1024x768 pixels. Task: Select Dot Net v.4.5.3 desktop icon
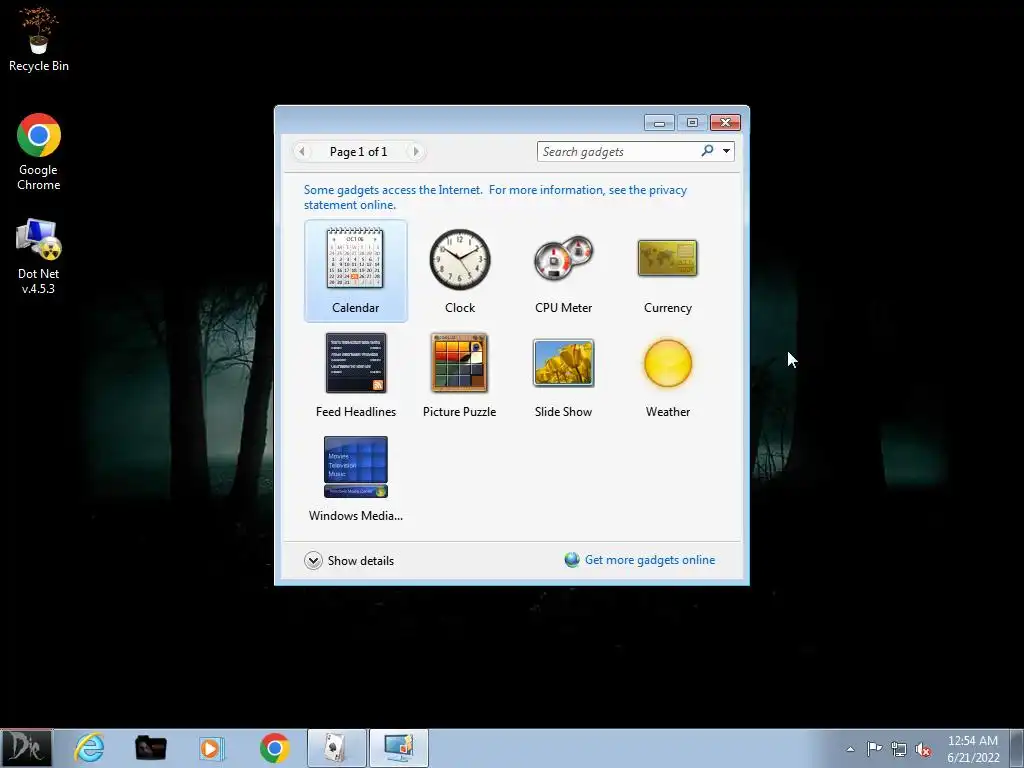(39, 257)
